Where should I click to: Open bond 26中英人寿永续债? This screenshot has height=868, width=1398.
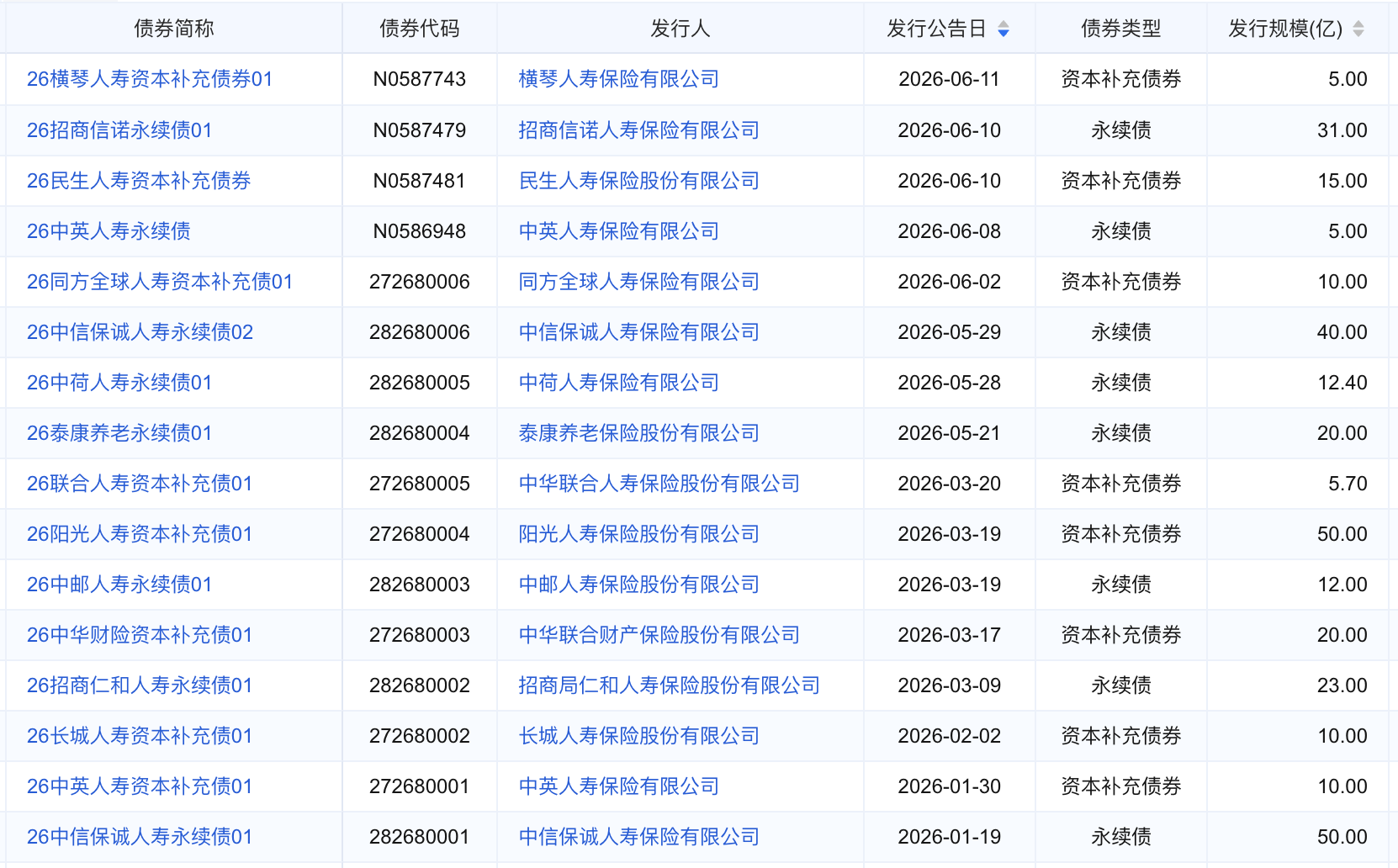pyautogui.click(x=109, y=231)
